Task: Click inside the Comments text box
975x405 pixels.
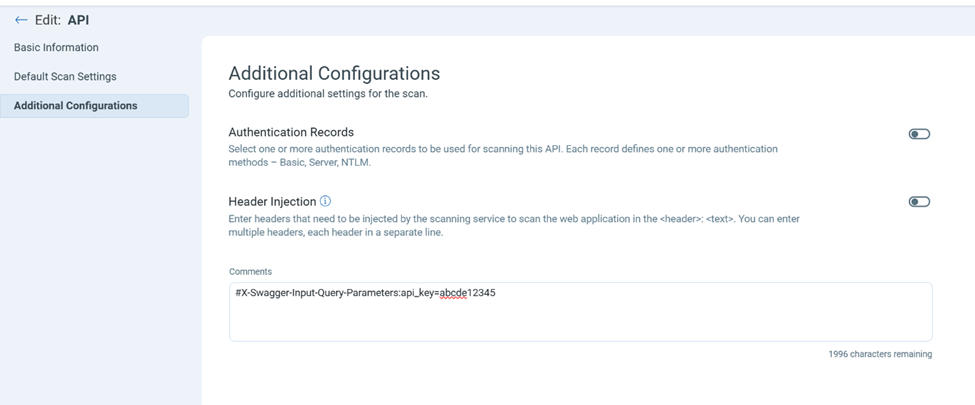Action: click(x=580, y=312)
